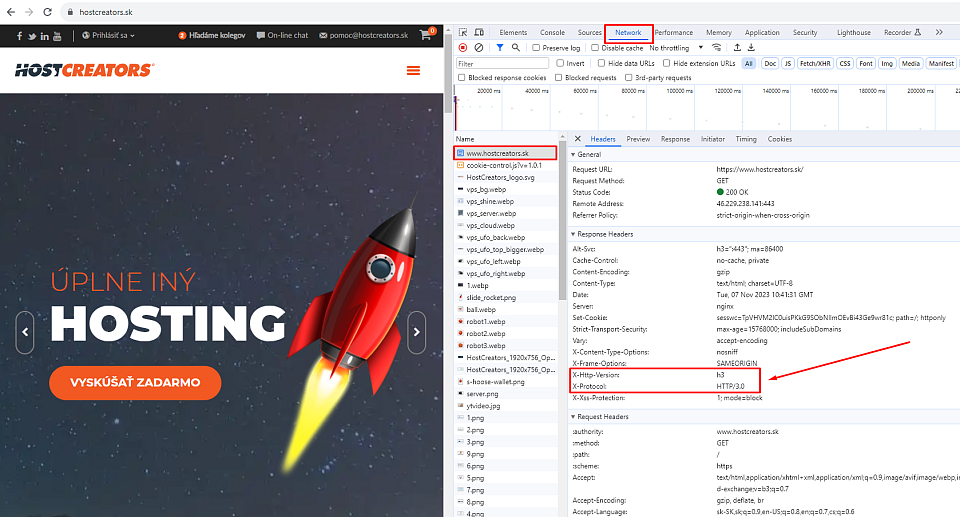960x517 pixels.
Task: Stop network recording with red record button
Action: (463, 47)
